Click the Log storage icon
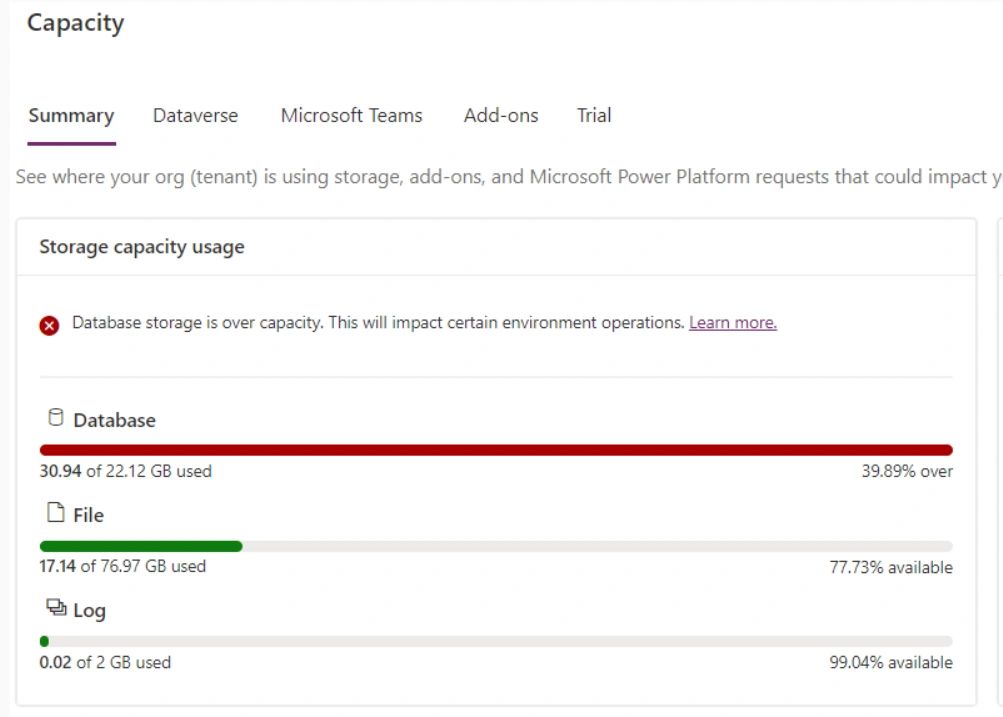 tap(56, 608)
